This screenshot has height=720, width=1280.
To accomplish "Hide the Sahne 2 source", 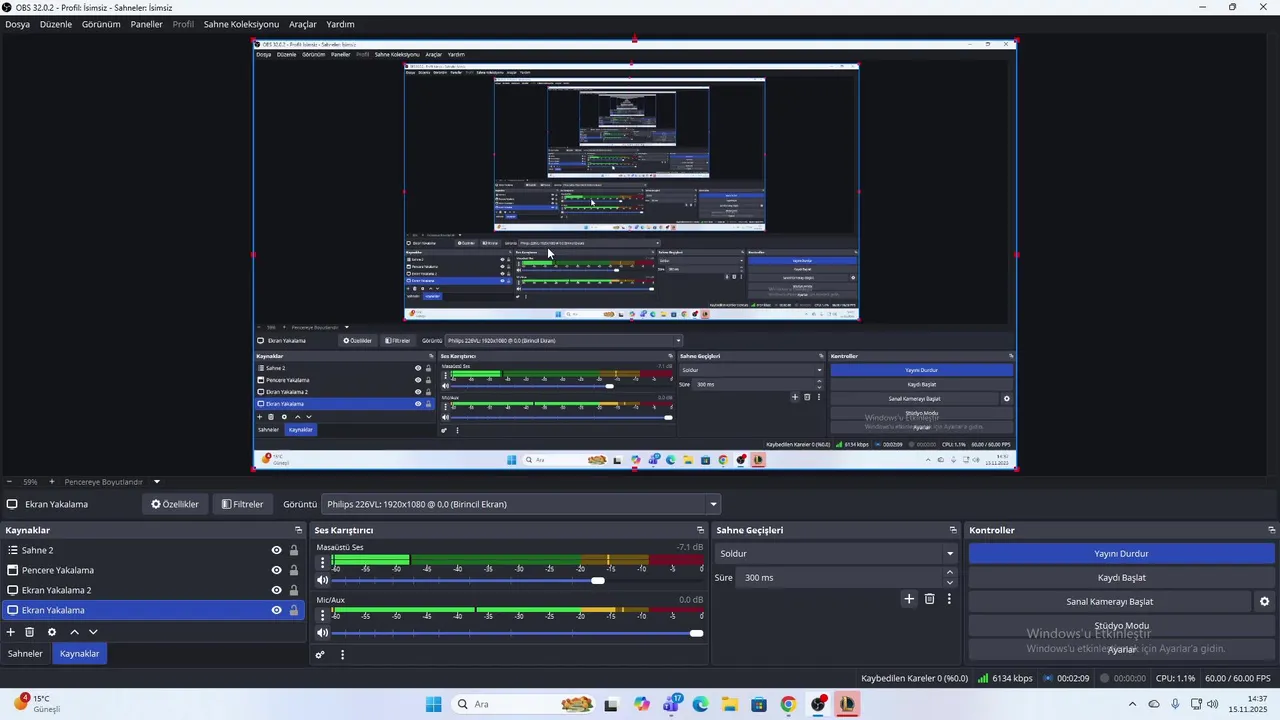I will click(276, 550).
